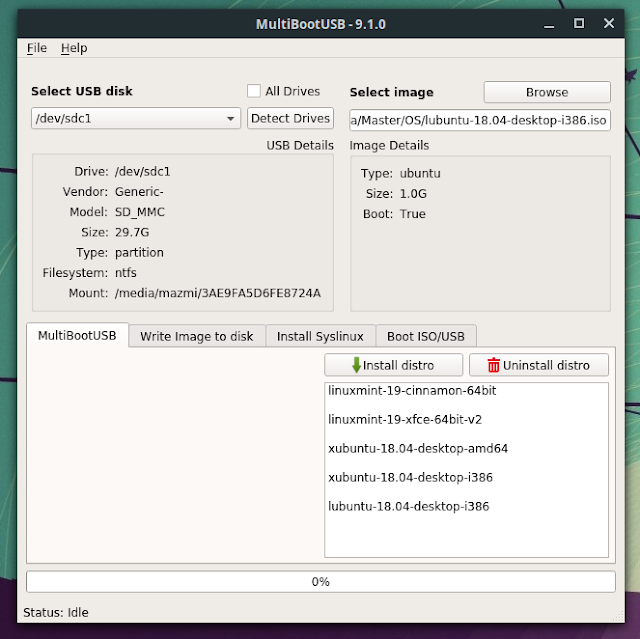The image size is (640, 639).
Task: Select linuxmint-19-xfce-64bit-v2 in the list
Action: 466,419
